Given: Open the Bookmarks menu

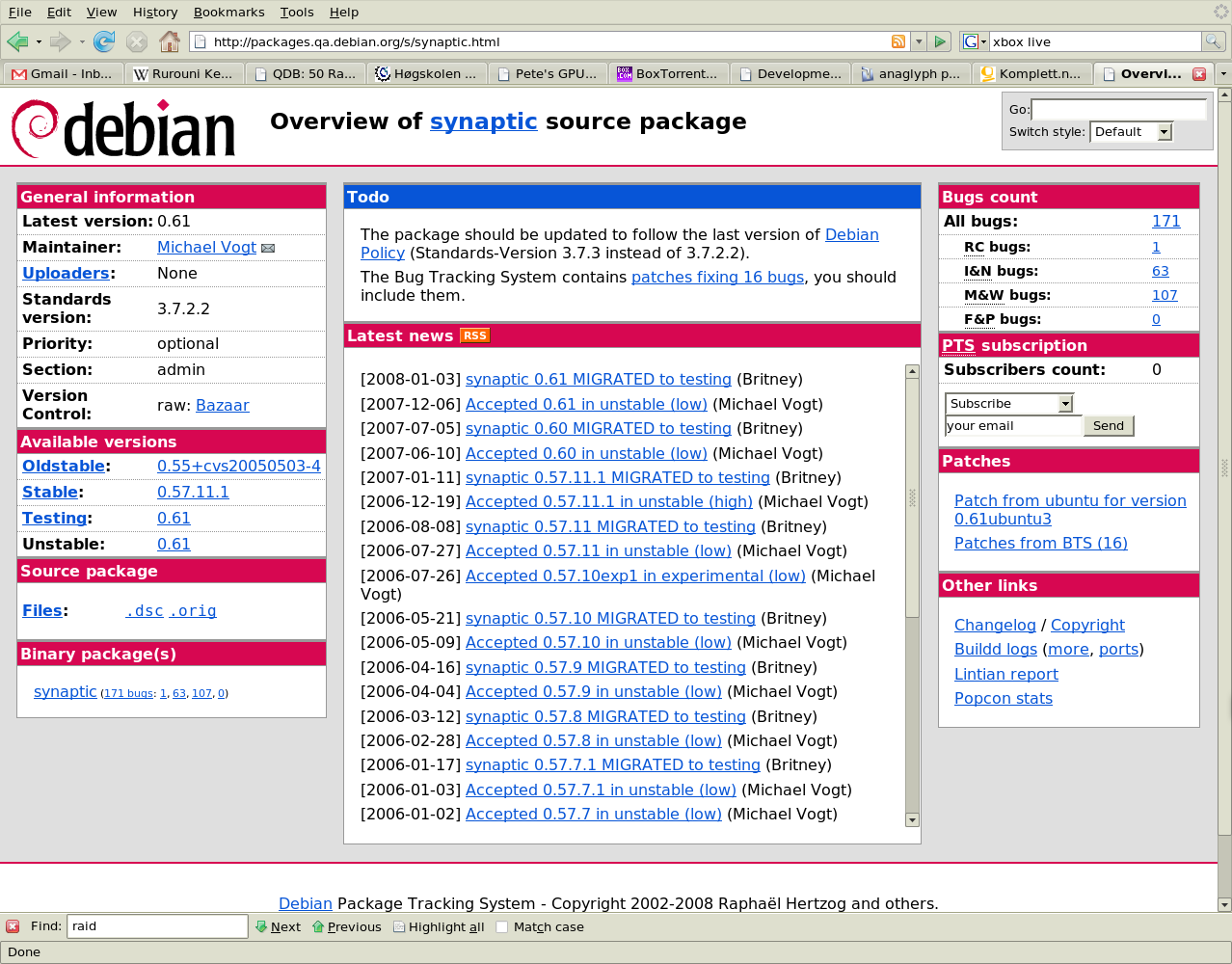Looking at the screenshot, I should coord(228,12).
